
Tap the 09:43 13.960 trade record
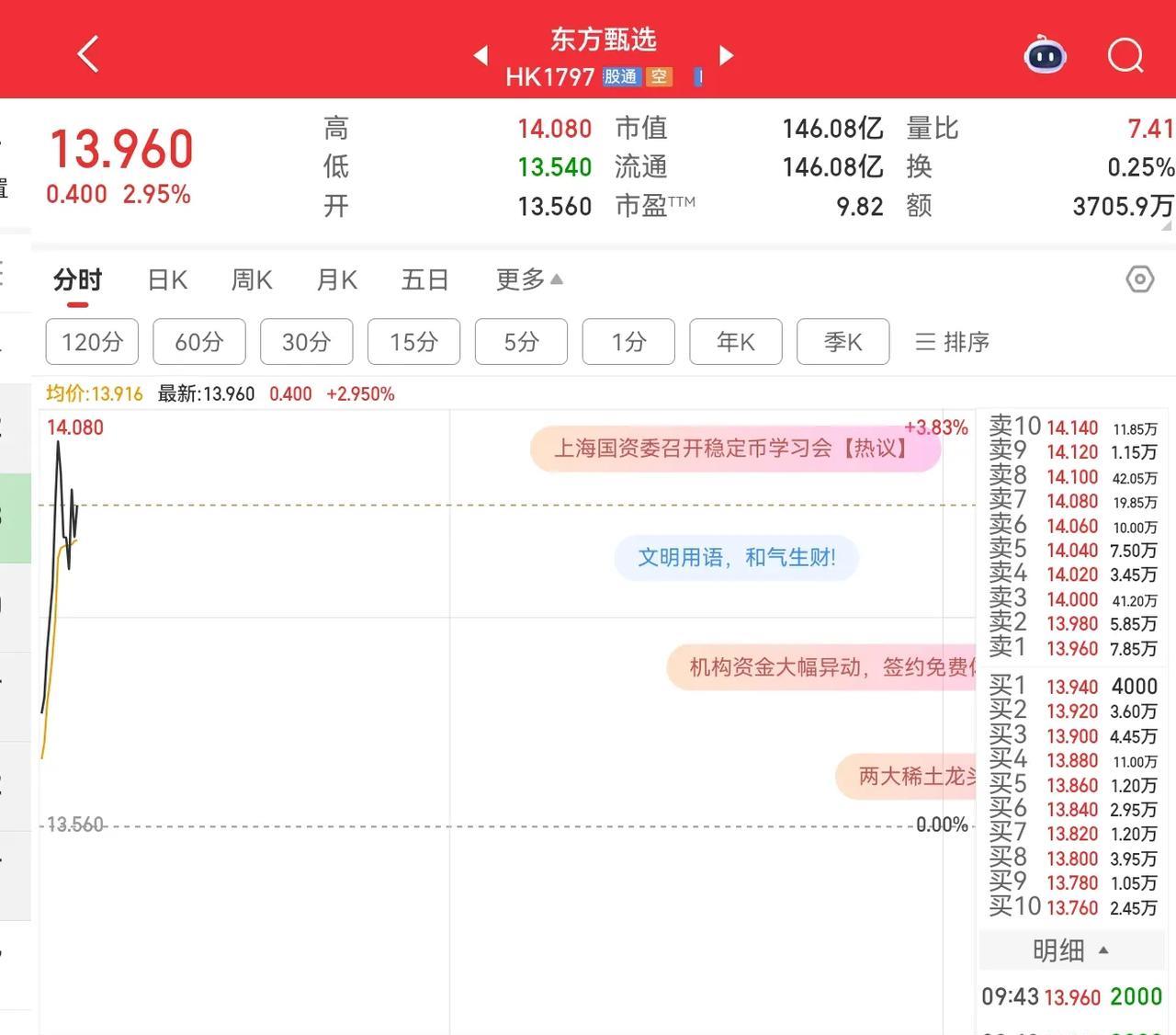click(1071, 996)
